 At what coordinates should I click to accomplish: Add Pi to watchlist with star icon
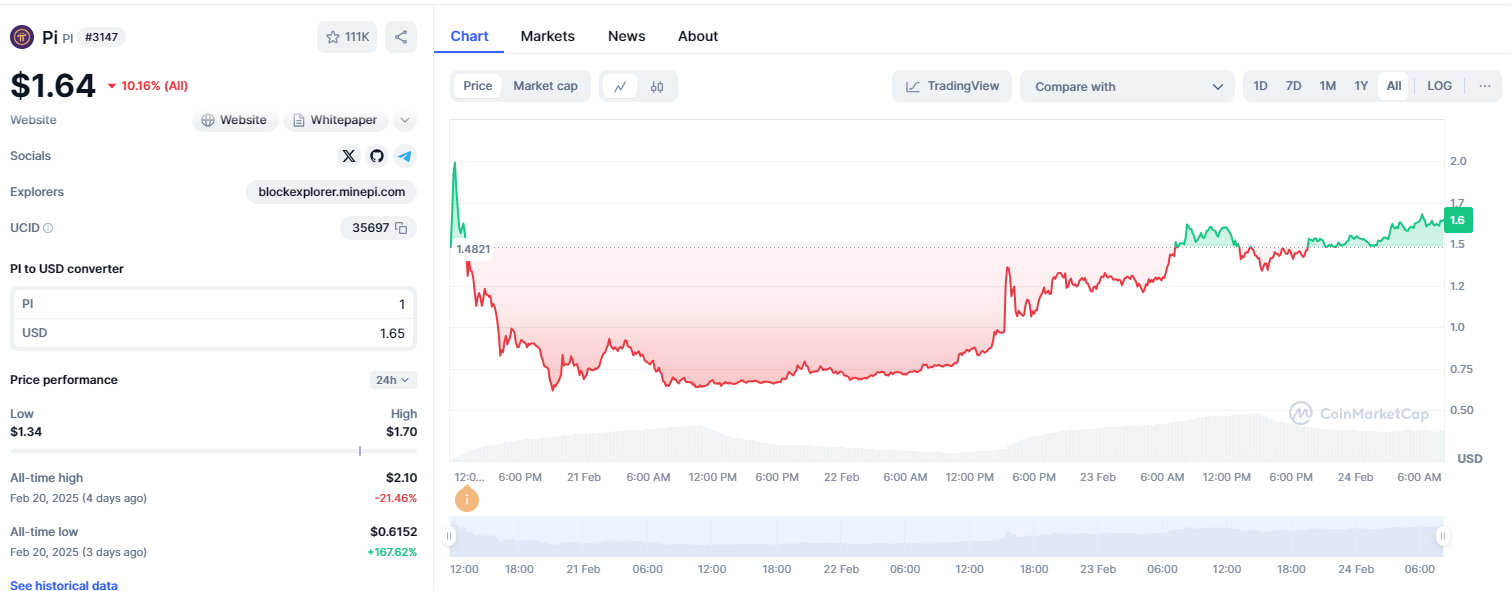point(346,37)
